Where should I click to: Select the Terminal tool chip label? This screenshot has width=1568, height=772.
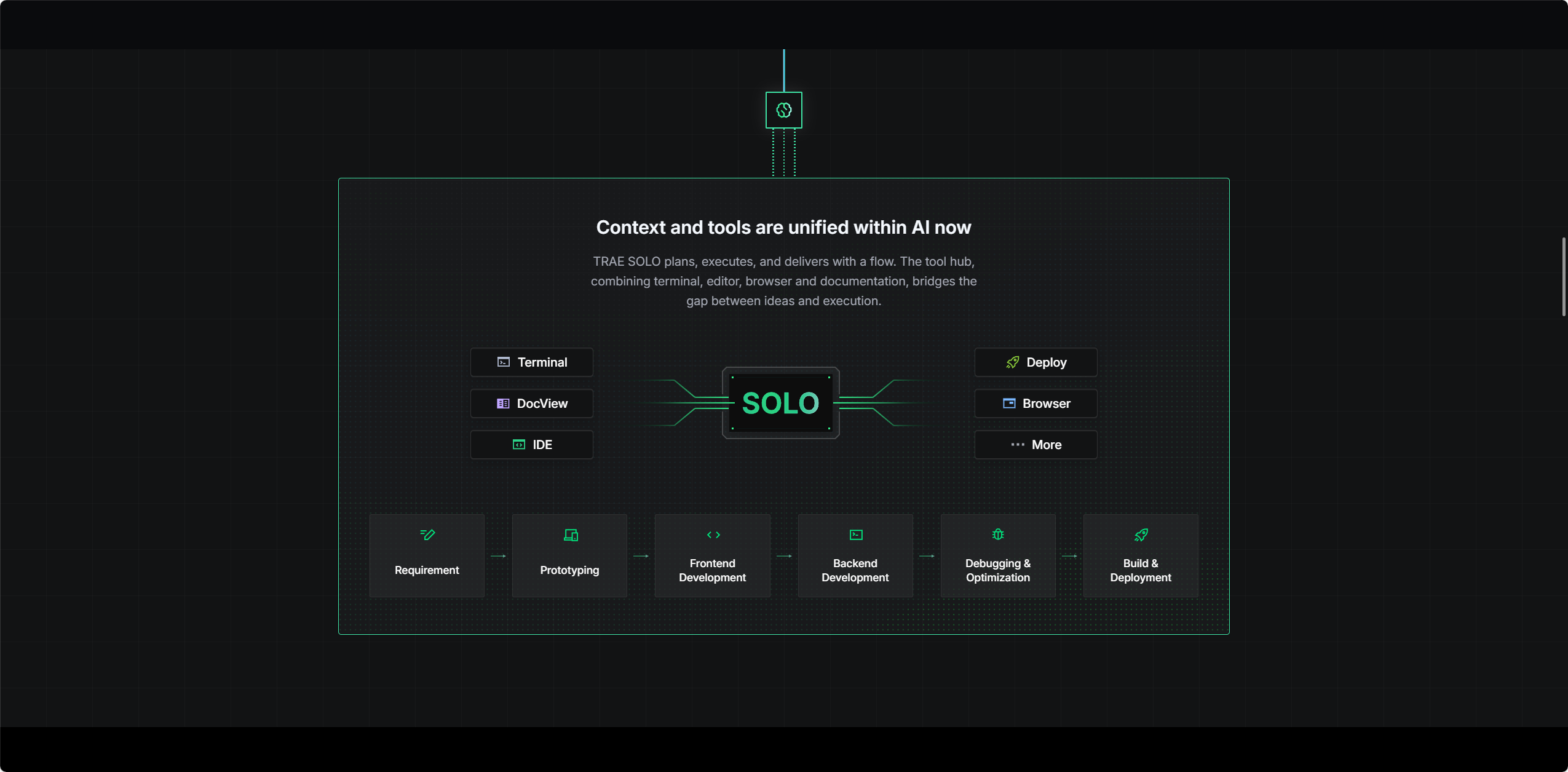tap(542, 362)
